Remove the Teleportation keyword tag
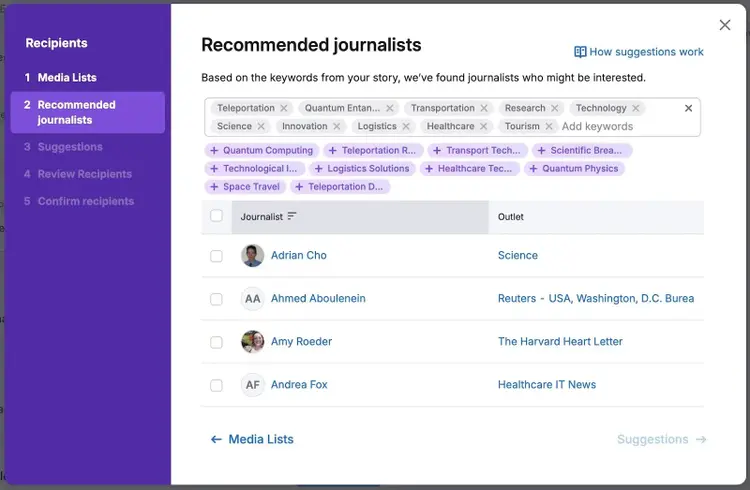Screen dimensions: 750x490 tap(284, 108)
